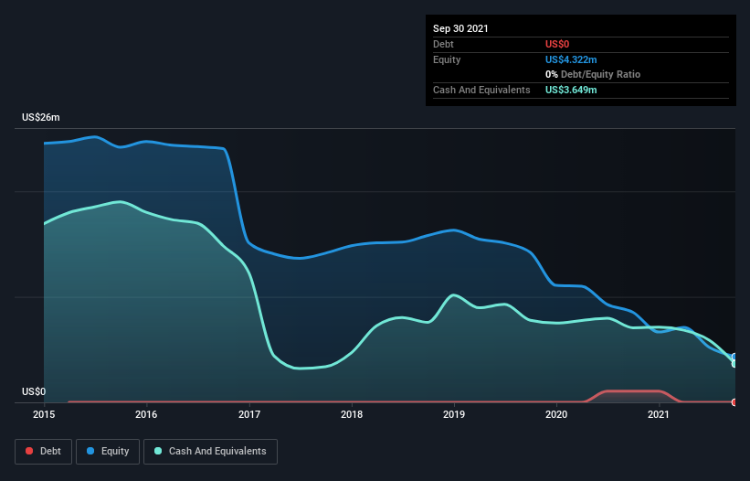750x481 pixels.
Task: Click the 2015 x-axis label
Action: [44, 414]
